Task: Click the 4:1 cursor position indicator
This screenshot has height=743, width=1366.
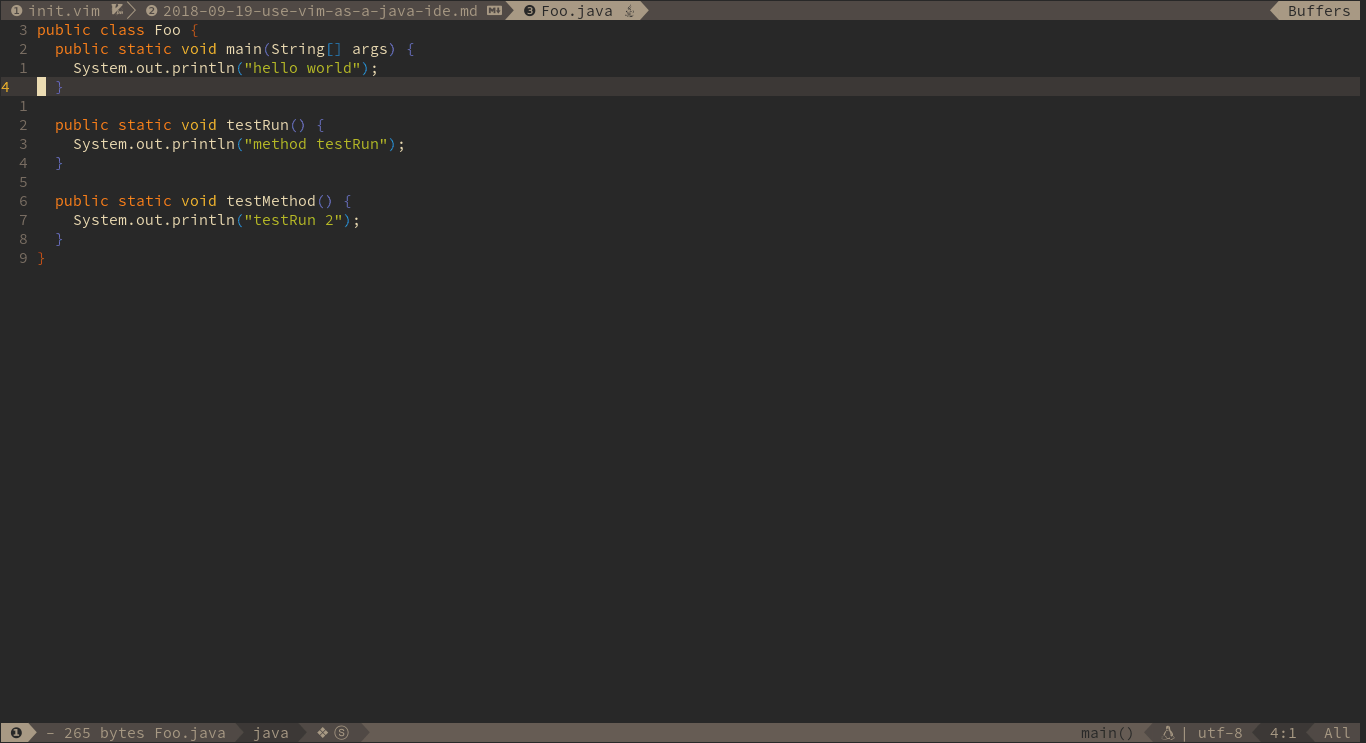Action: 1283,732
